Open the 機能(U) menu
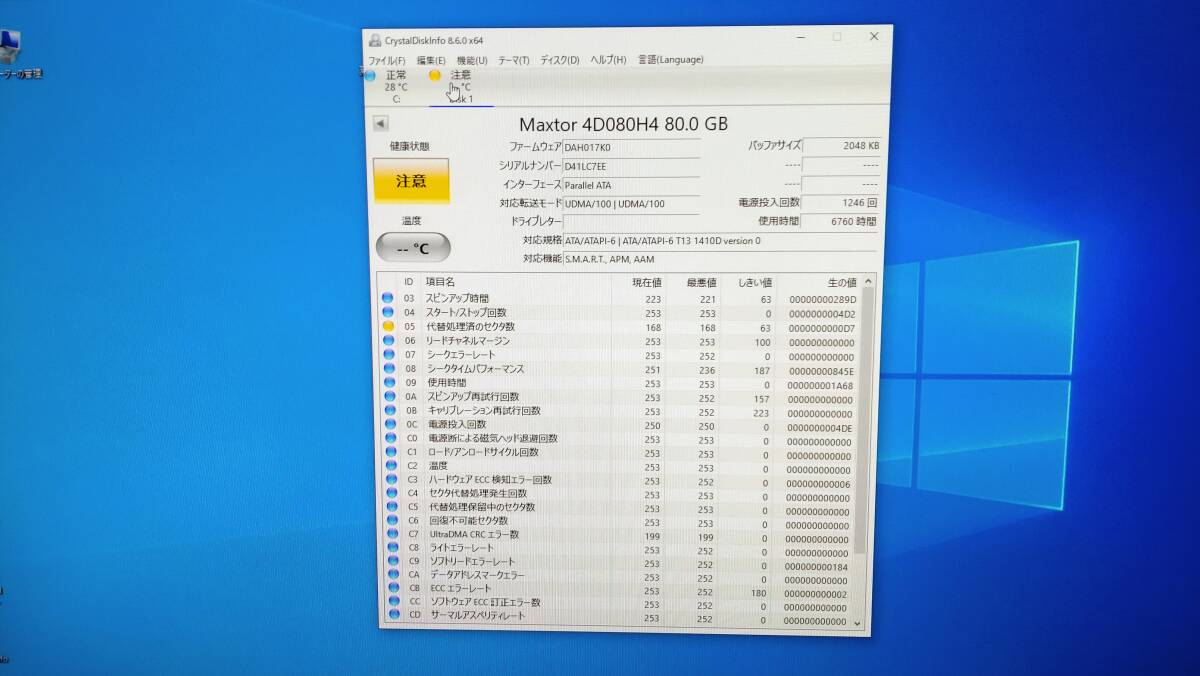The height and width of the screenshot is (676, 1200). pos(472,61)
